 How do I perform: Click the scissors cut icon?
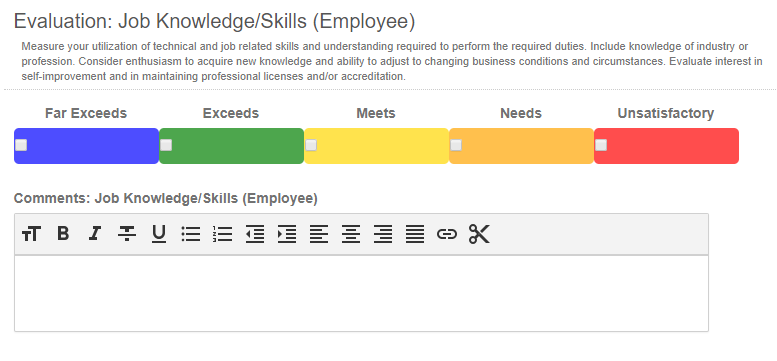[479, 234]
